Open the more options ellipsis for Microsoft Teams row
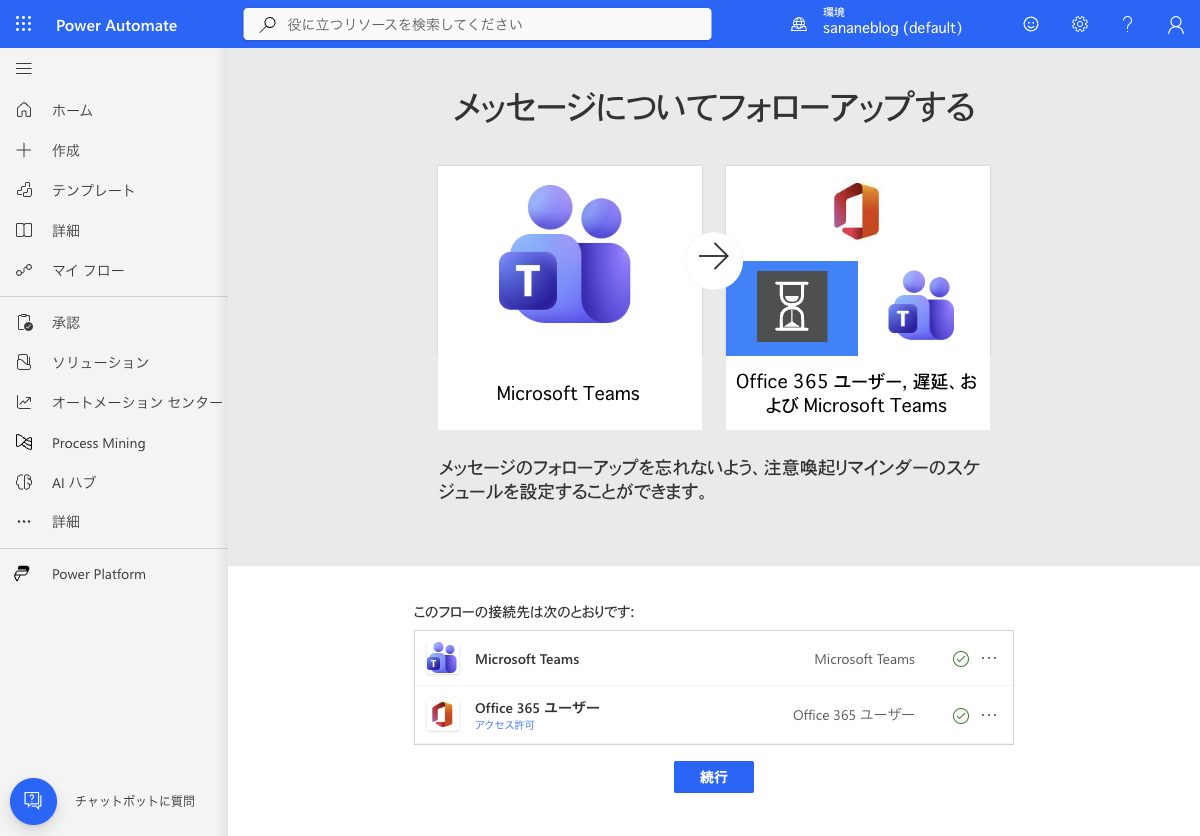The image size is (1200, 836). pyautogui.click(x=989, y=659)
